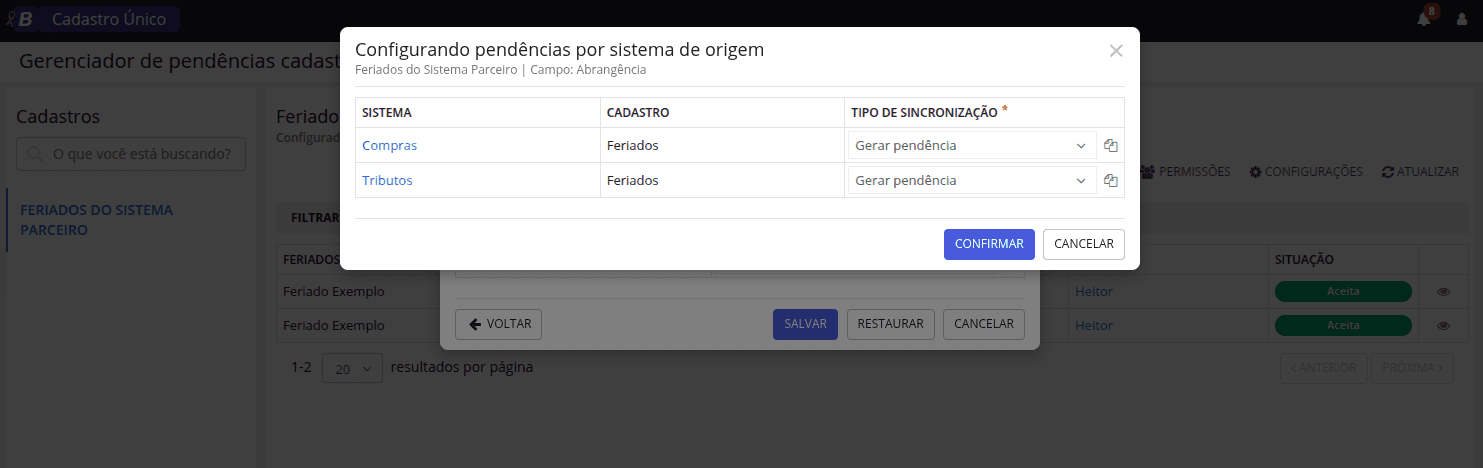Expand sync type dropdown for Tributos
This screenshot has width=1483, height=468.
(x=971, y=181)
